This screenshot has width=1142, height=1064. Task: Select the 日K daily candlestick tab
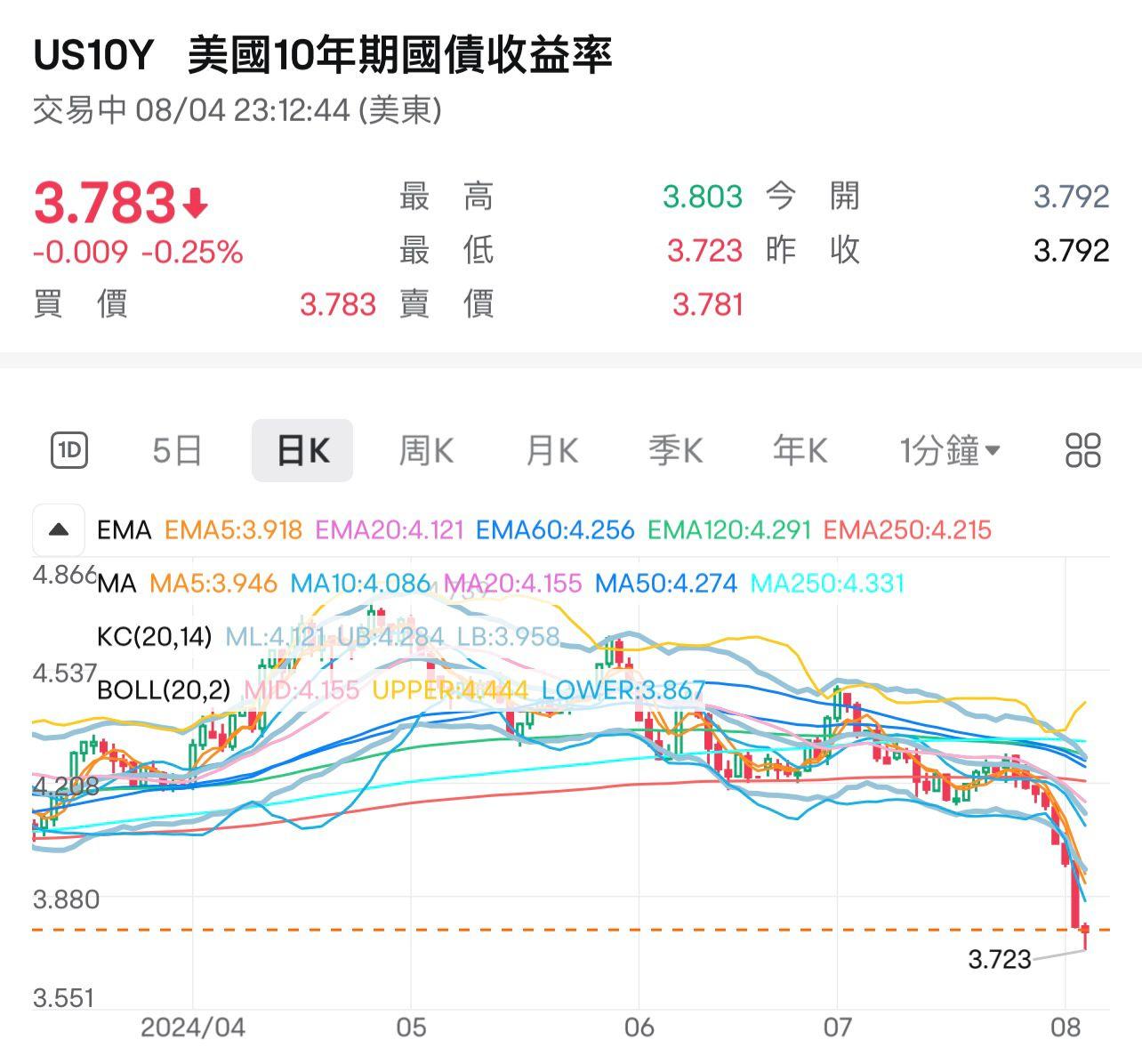302,450
